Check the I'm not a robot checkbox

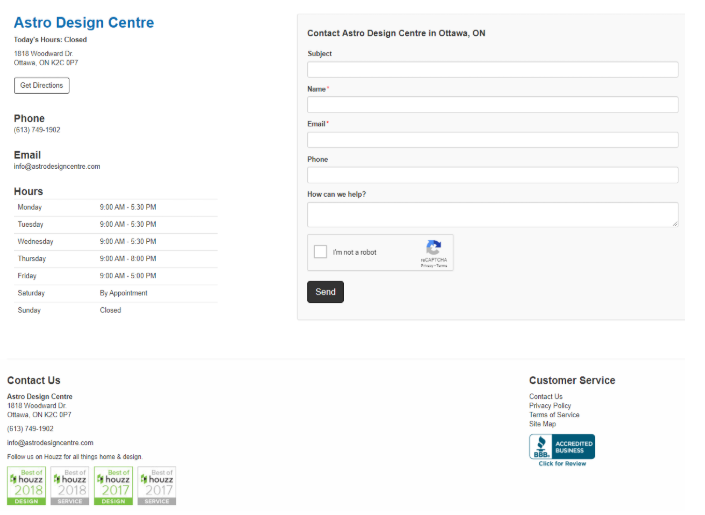point(320,251)
